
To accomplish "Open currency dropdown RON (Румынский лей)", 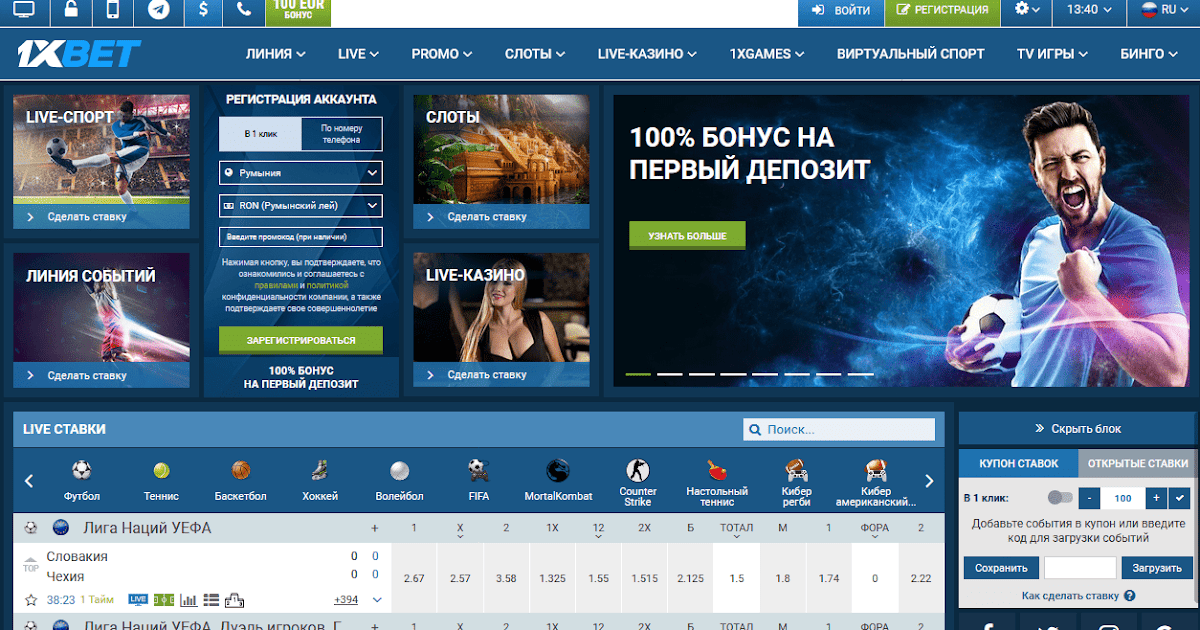I will [x=301, y=205].
